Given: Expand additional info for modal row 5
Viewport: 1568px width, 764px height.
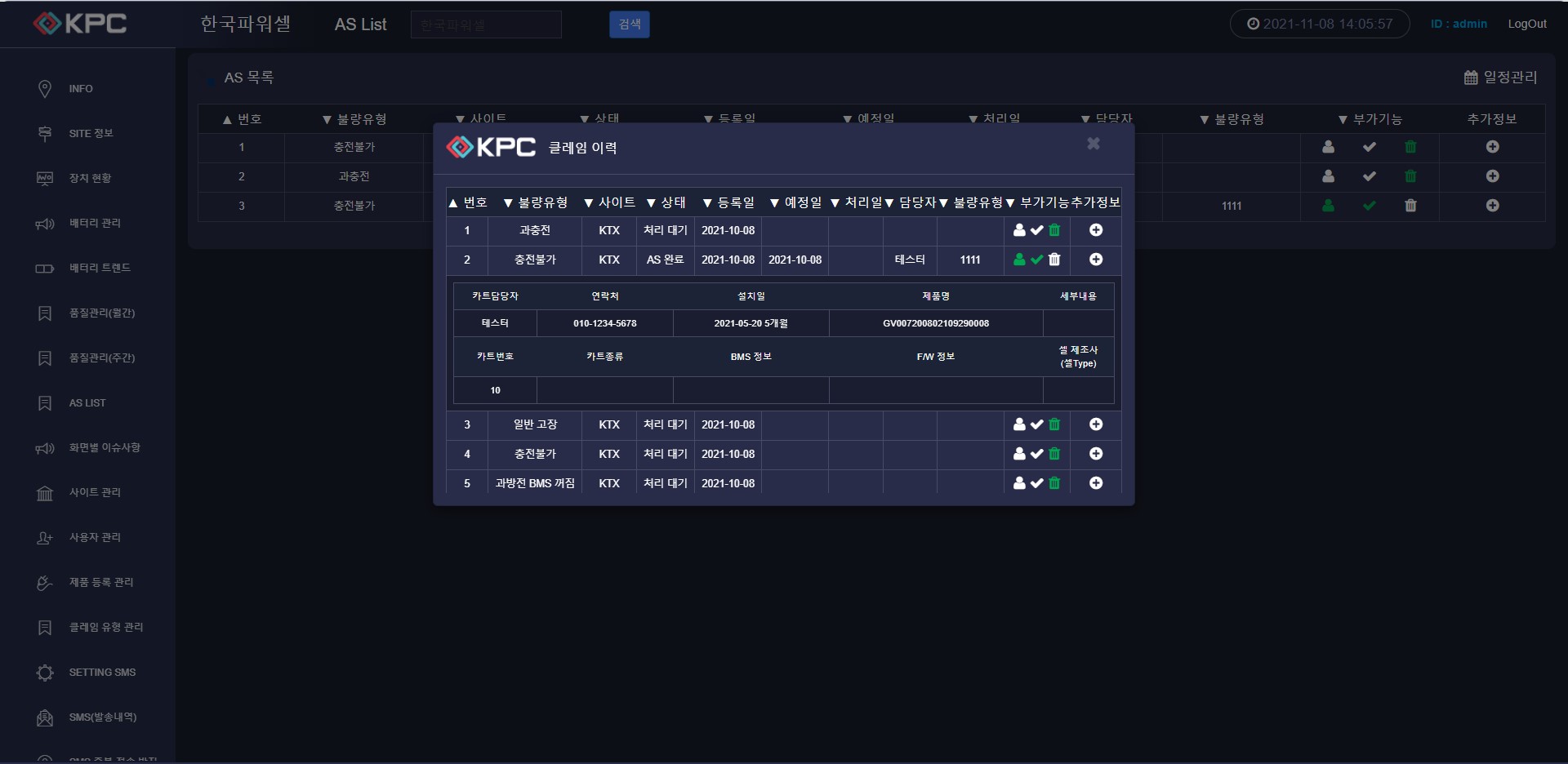Looking at the screenshot, I should [1096, 483].
